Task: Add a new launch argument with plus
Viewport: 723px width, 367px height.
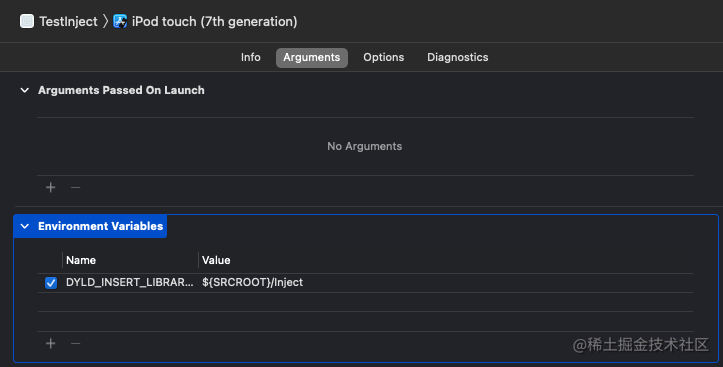Action: 51,187
